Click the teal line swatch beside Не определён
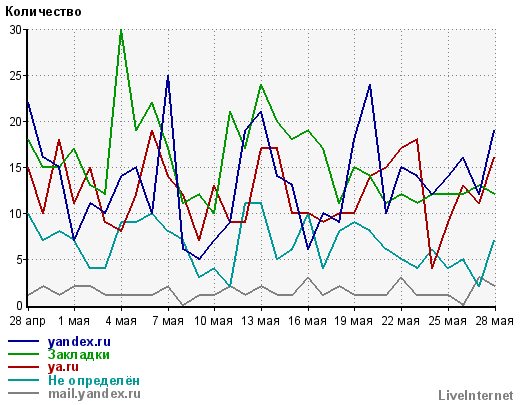The width and height of the screenshot is (520, 405). (23, 380)
